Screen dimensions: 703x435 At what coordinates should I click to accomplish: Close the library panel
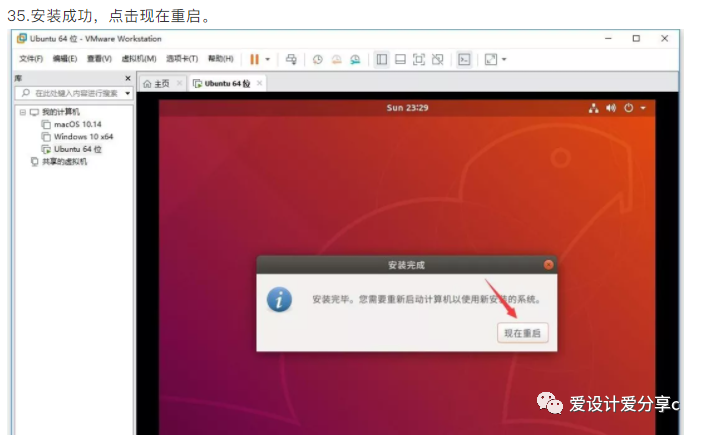pyautogui.click(x=128, y=78)
